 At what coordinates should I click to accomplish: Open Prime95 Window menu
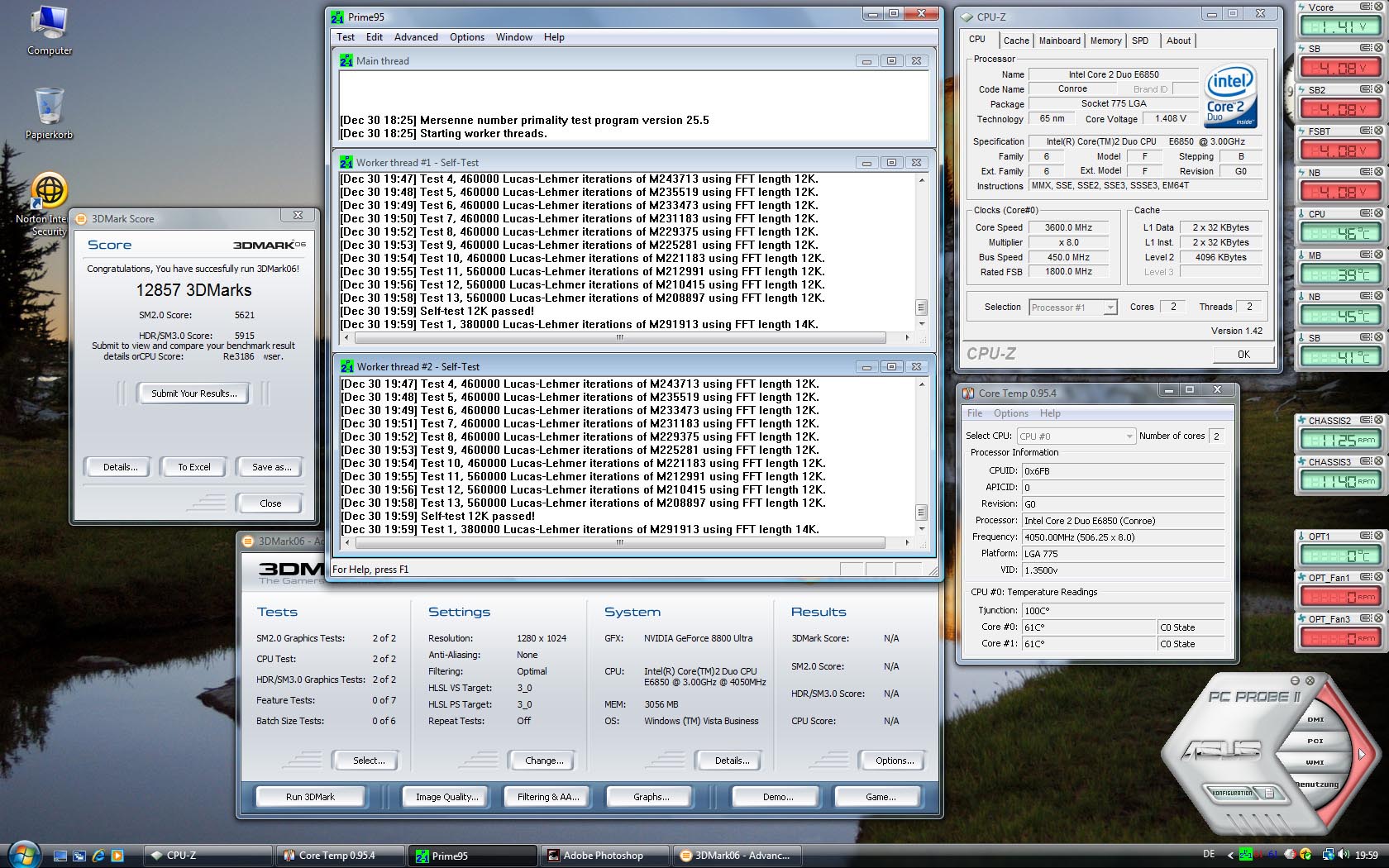[514, 37]
